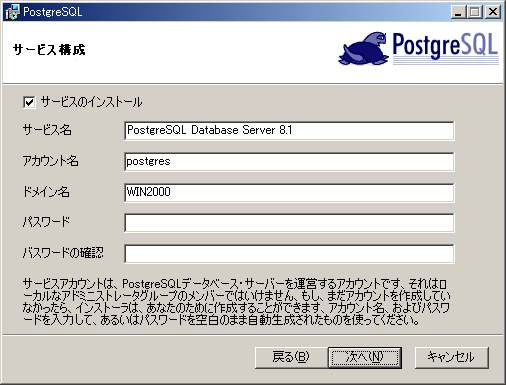Screen dimensions: 506x385
Task: Click the サービスのインストール label text
Action: coord(91,102)
